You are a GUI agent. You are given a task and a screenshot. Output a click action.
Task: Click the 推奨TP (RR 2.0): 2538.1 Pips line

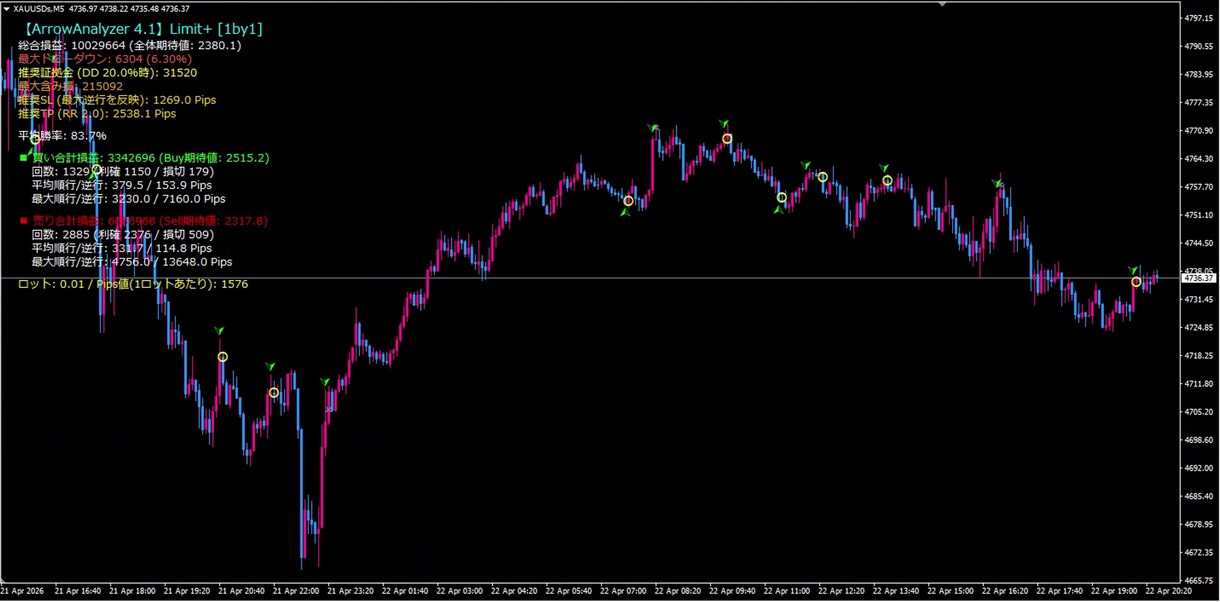[97, 114]
